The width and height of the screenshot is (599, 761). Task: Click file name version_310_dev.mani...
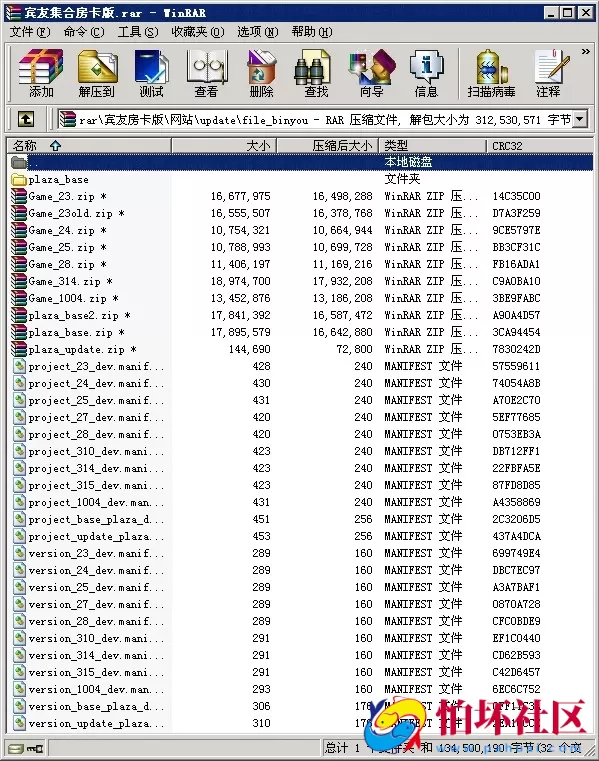click(96, 639)
